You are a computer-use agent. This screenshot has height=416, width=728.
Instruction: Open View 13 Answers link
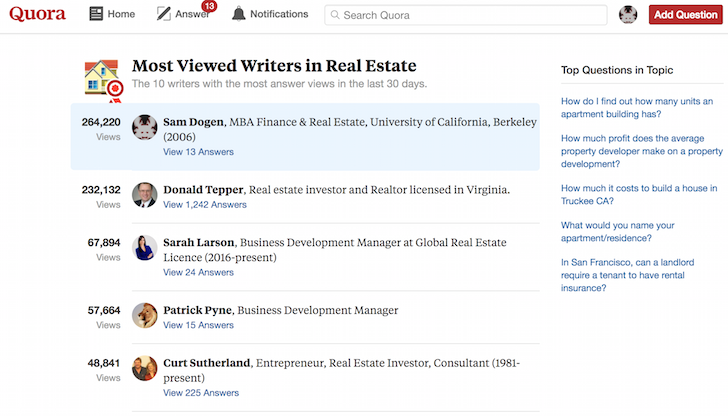(x=198, y=152)
